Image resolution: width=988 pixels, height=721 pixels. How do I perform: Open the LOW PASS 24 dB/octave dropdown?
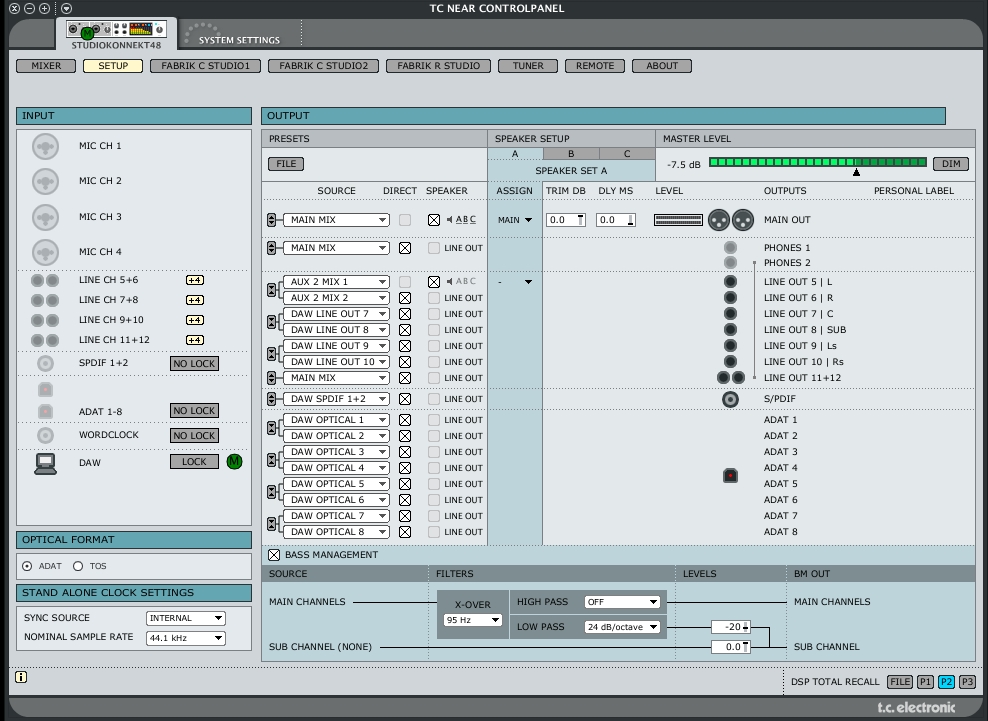coord(622,627)
